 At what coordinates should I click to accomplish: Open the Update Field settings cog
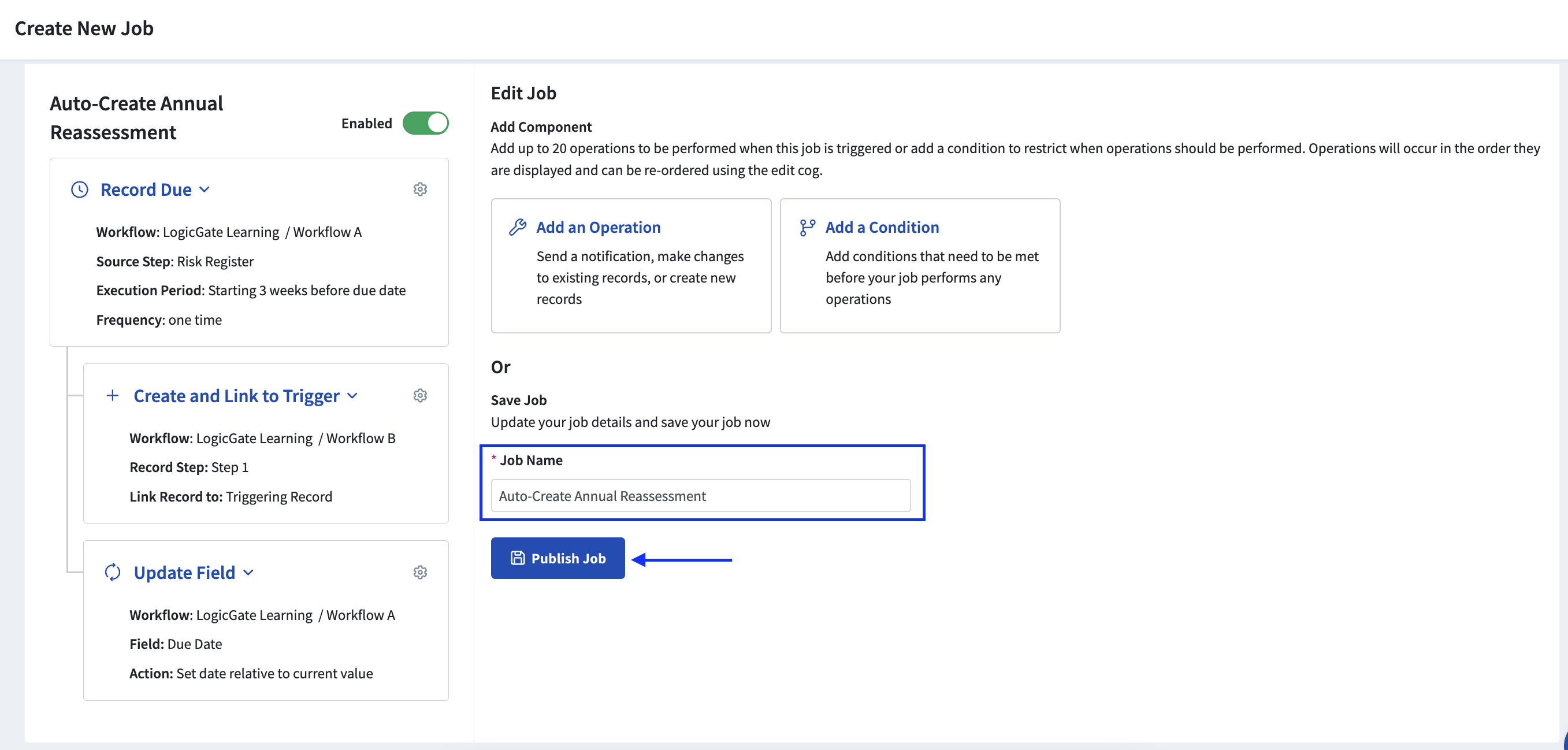pos(420,572)
